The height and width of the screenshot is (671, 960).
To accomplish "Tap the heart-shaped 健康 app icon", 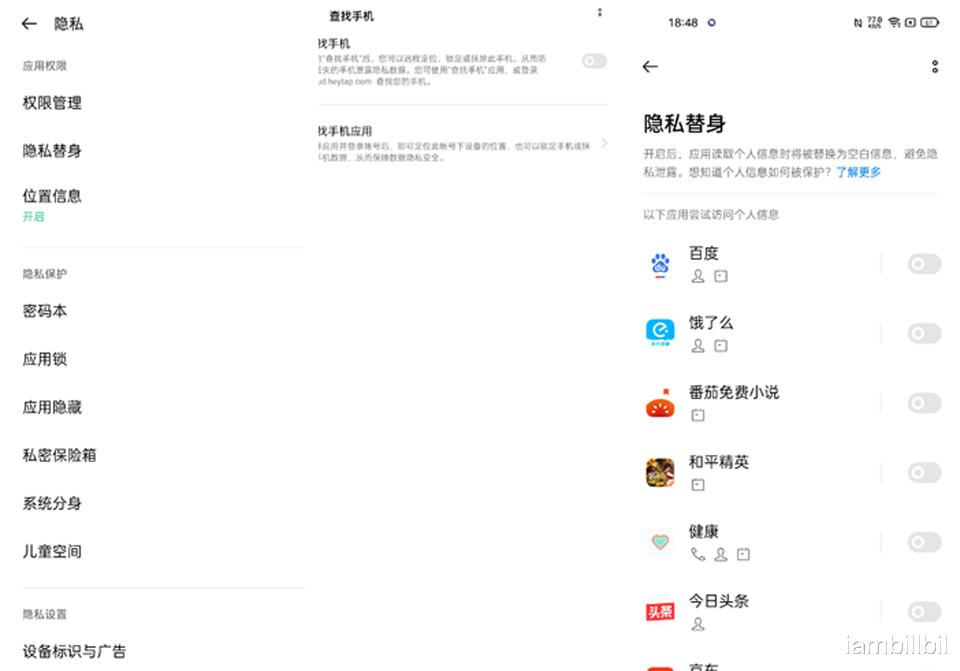I will (x=659, y=542).
